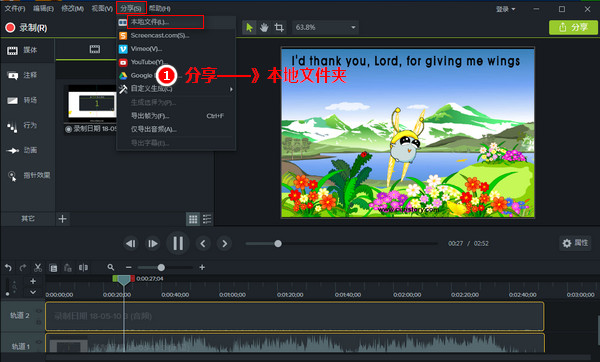600x362 pixels.
Task: Expand 自定义生成(C) submenu arrow
Action: (x=231, y=89)
